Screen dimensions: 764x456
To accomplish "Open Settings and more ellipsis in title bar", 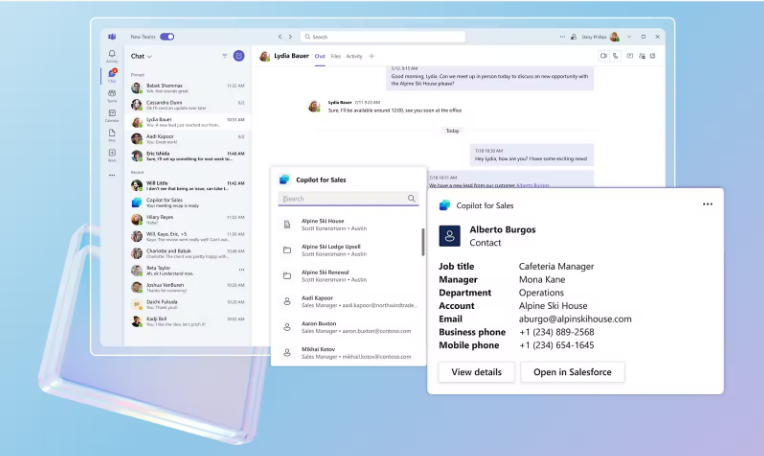I will (x=562, y=37).
